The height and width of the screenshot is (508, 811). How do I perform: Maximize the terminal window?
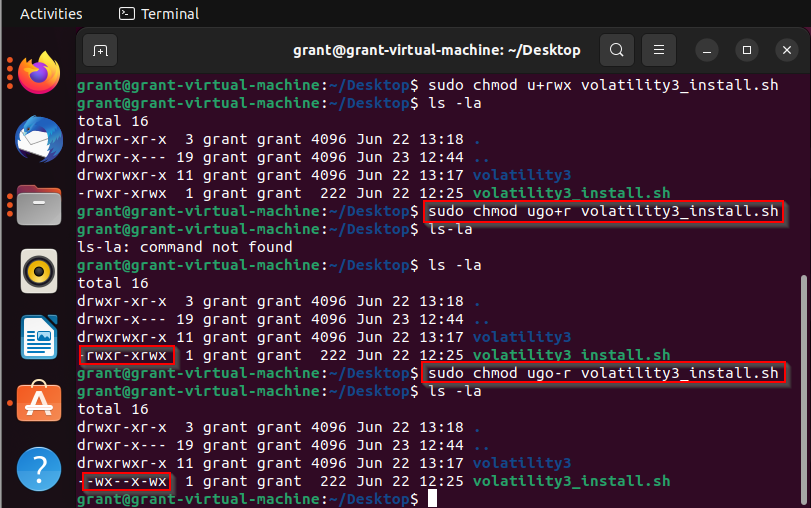(x=747, y=50)
